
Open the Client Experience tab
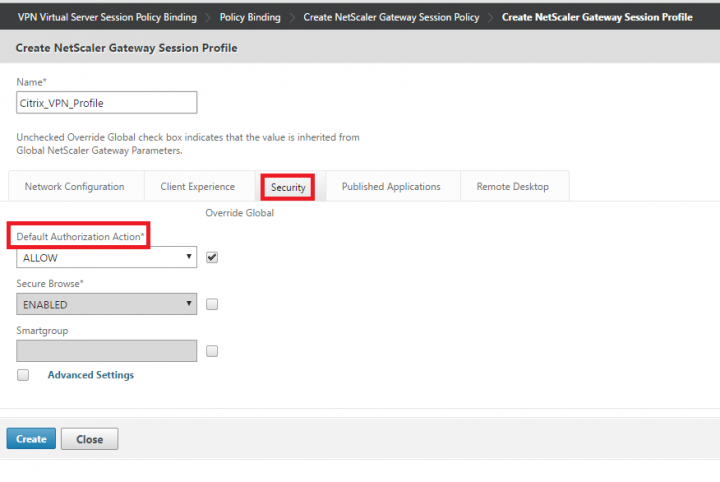[198, 187]
